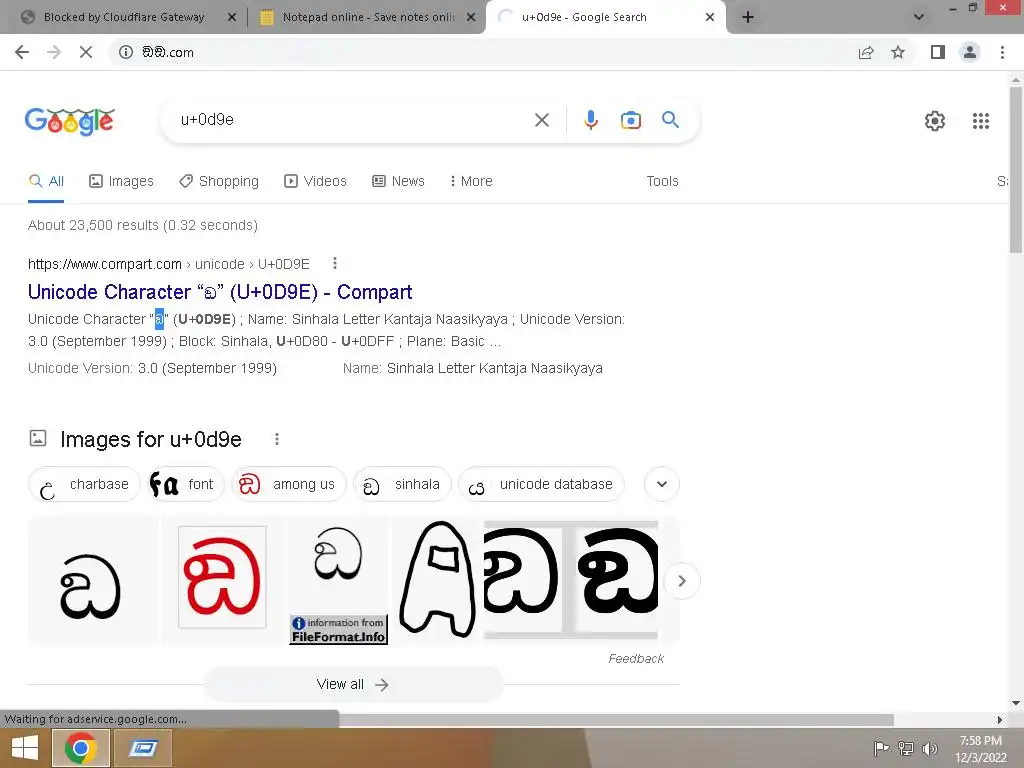Close the Blocked by Cloudflare Gateway tab
1024x768 pixels.
point(232,17)
